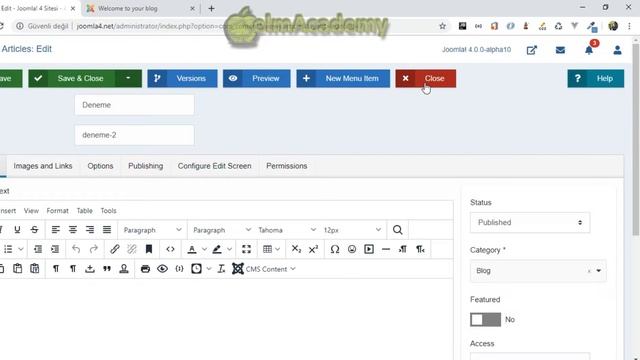The image size is (640, 360).
Task: Apply superscript formatting
Action: [x=313, y=249]
